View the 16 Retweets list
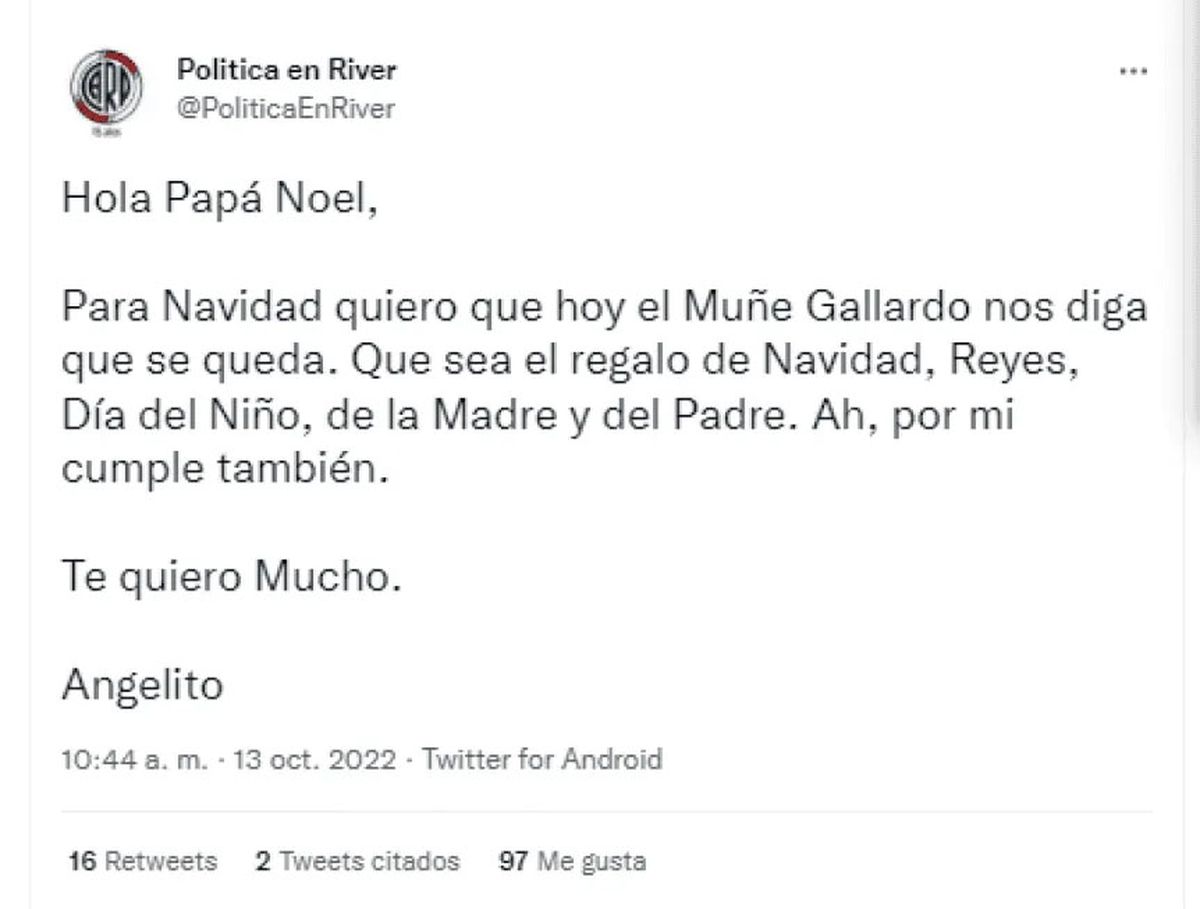The width and height of the screenshot is (1200, 909). pos(143,860)
